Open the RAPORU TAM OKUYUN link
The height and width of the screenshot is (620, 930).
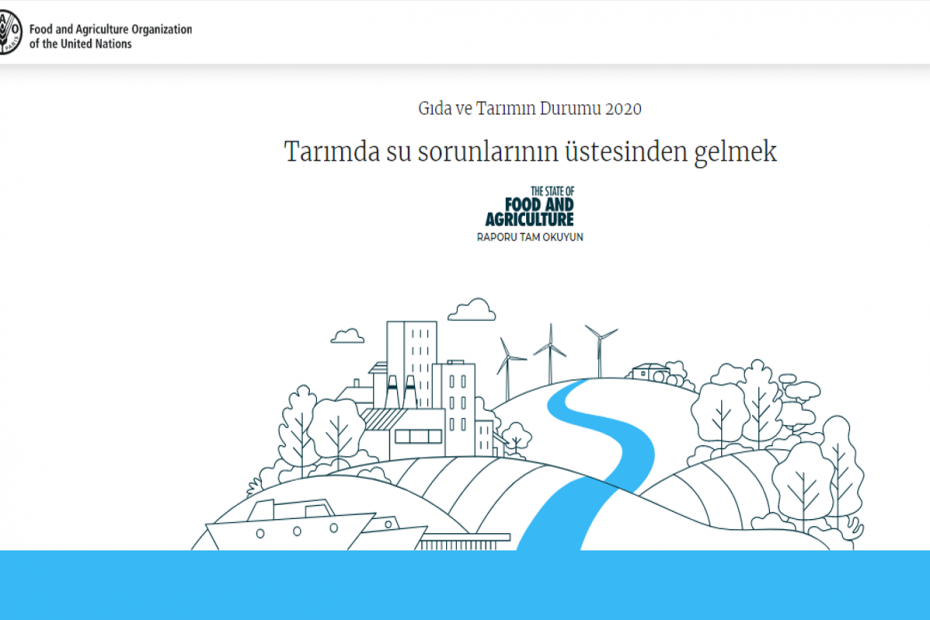click(530, 237)
